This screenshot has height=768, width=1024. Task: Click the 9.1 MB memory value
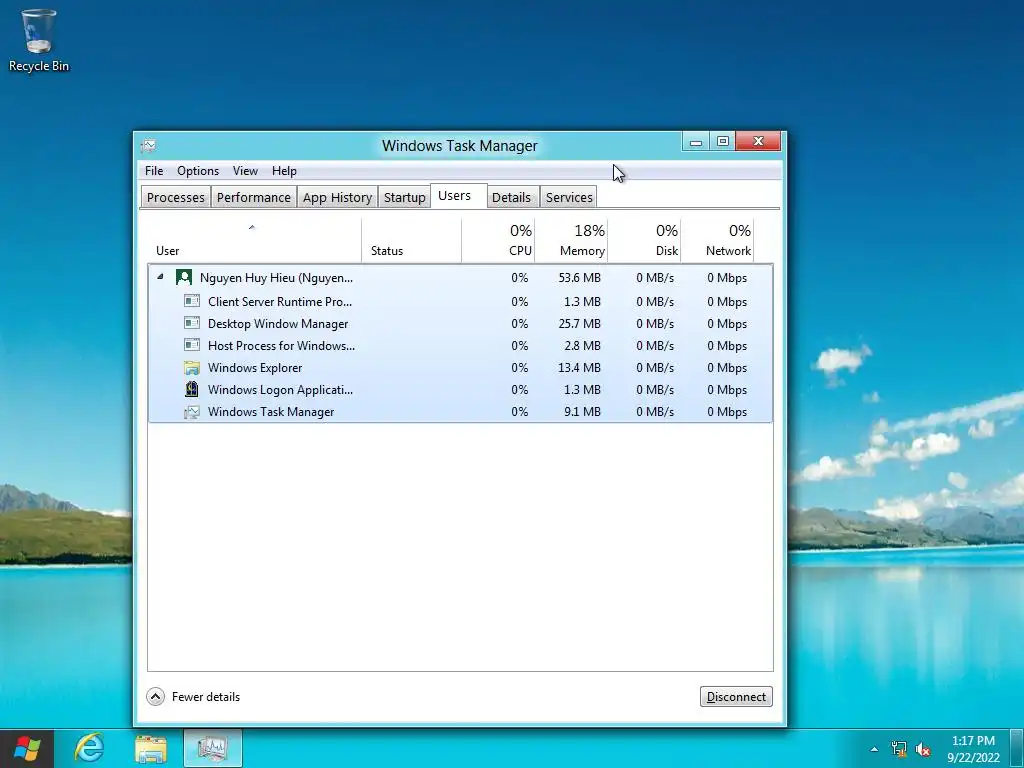(x=582, y=411)
